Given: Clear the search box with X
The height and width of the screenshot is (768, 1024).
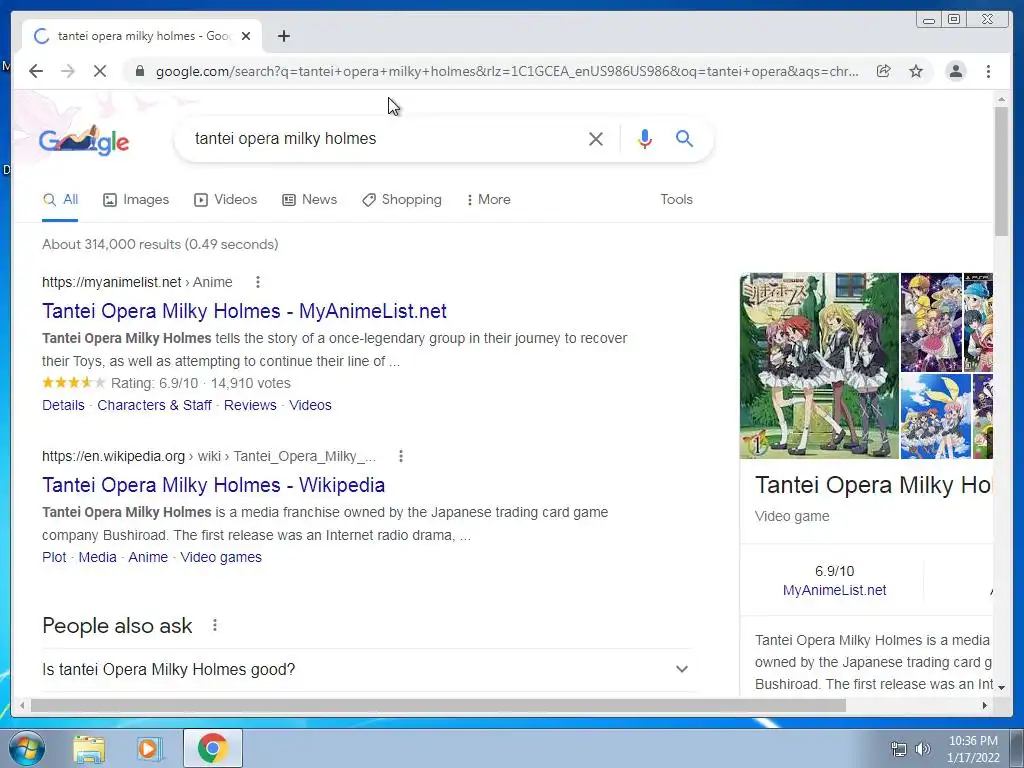Looking at the screenshot, I should coord(596,138).
